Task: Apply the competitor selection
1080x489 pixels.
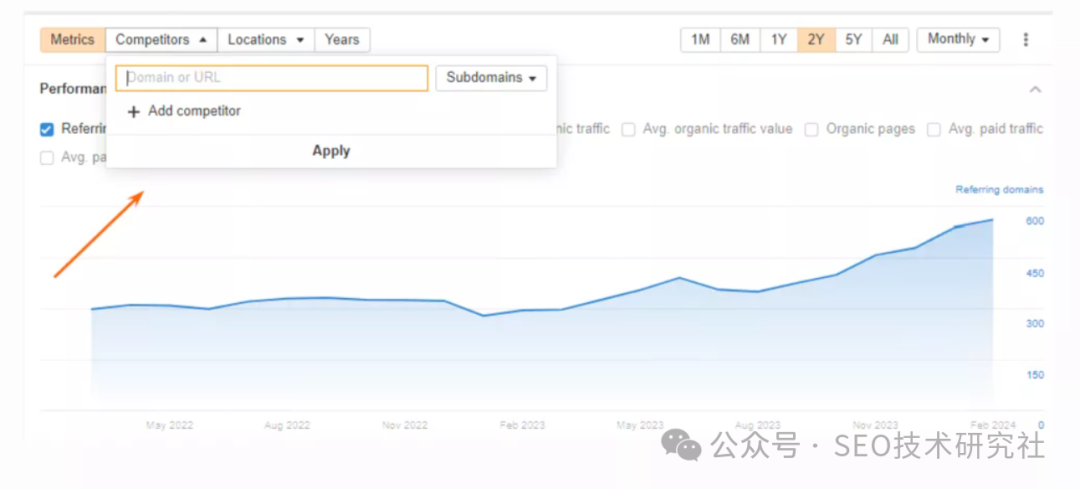Action: (x=331, y=151)
